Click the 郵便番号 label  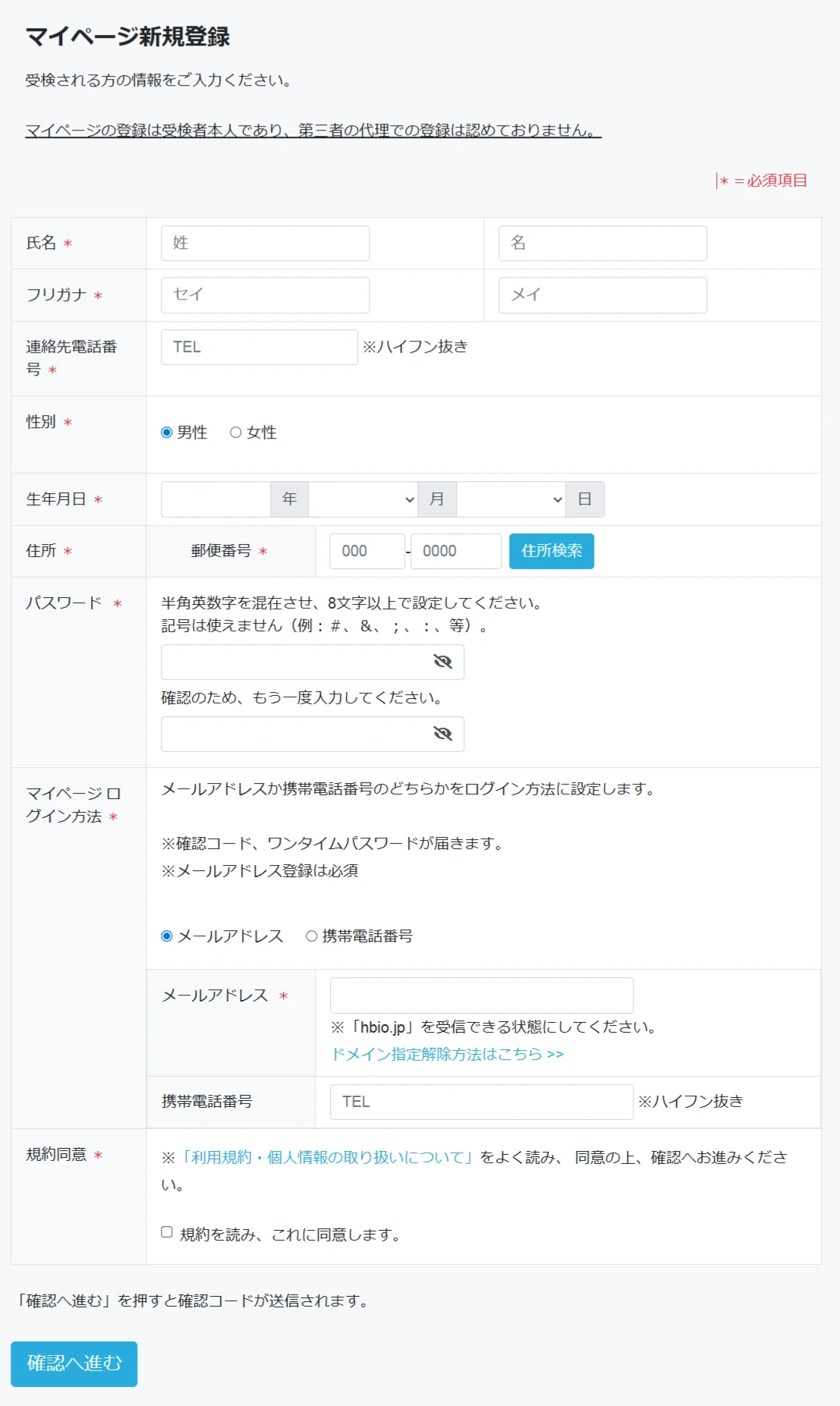click(x=221, y=551)
